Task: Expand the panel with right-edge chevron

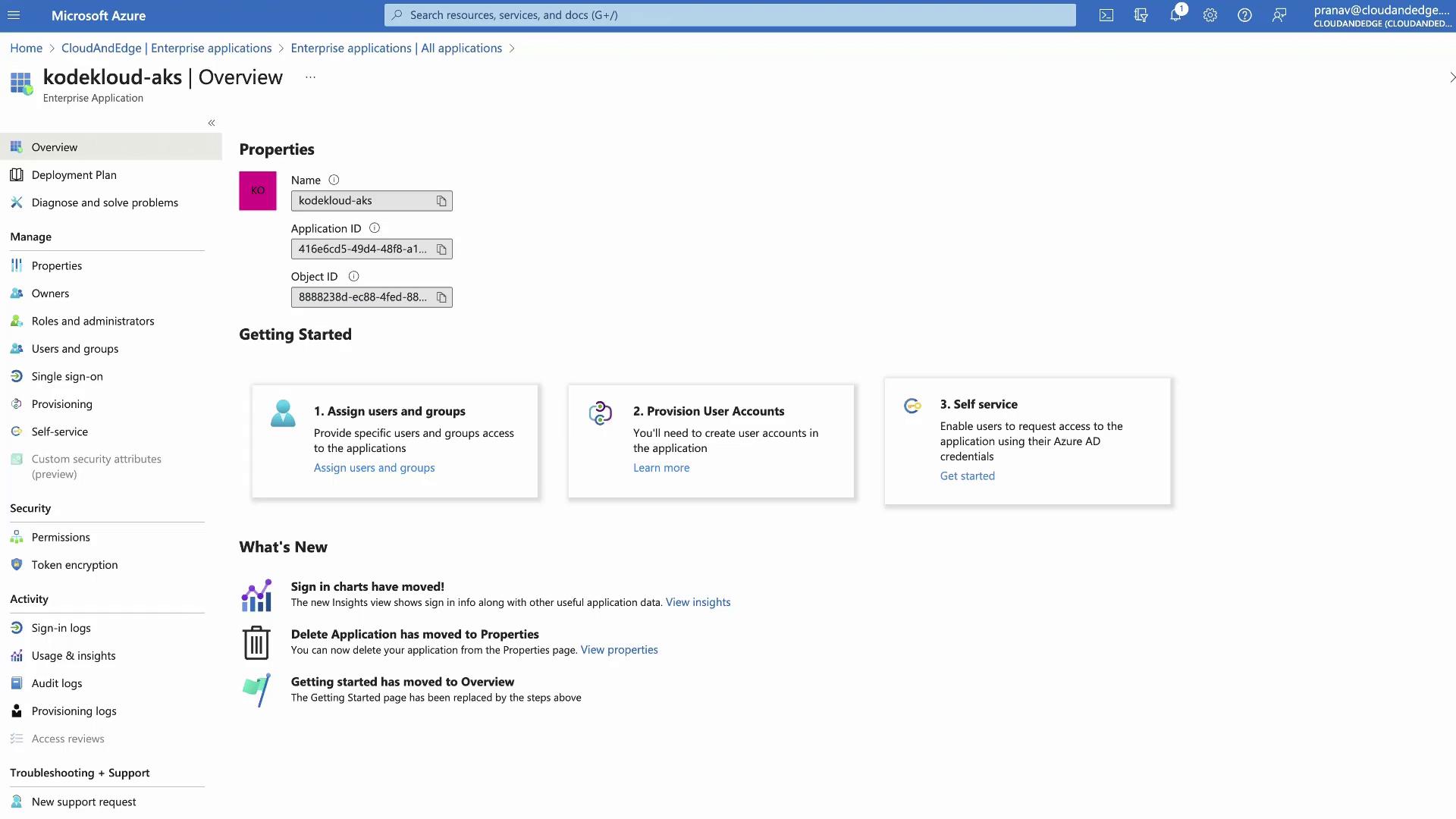Action: [1451, 77]
